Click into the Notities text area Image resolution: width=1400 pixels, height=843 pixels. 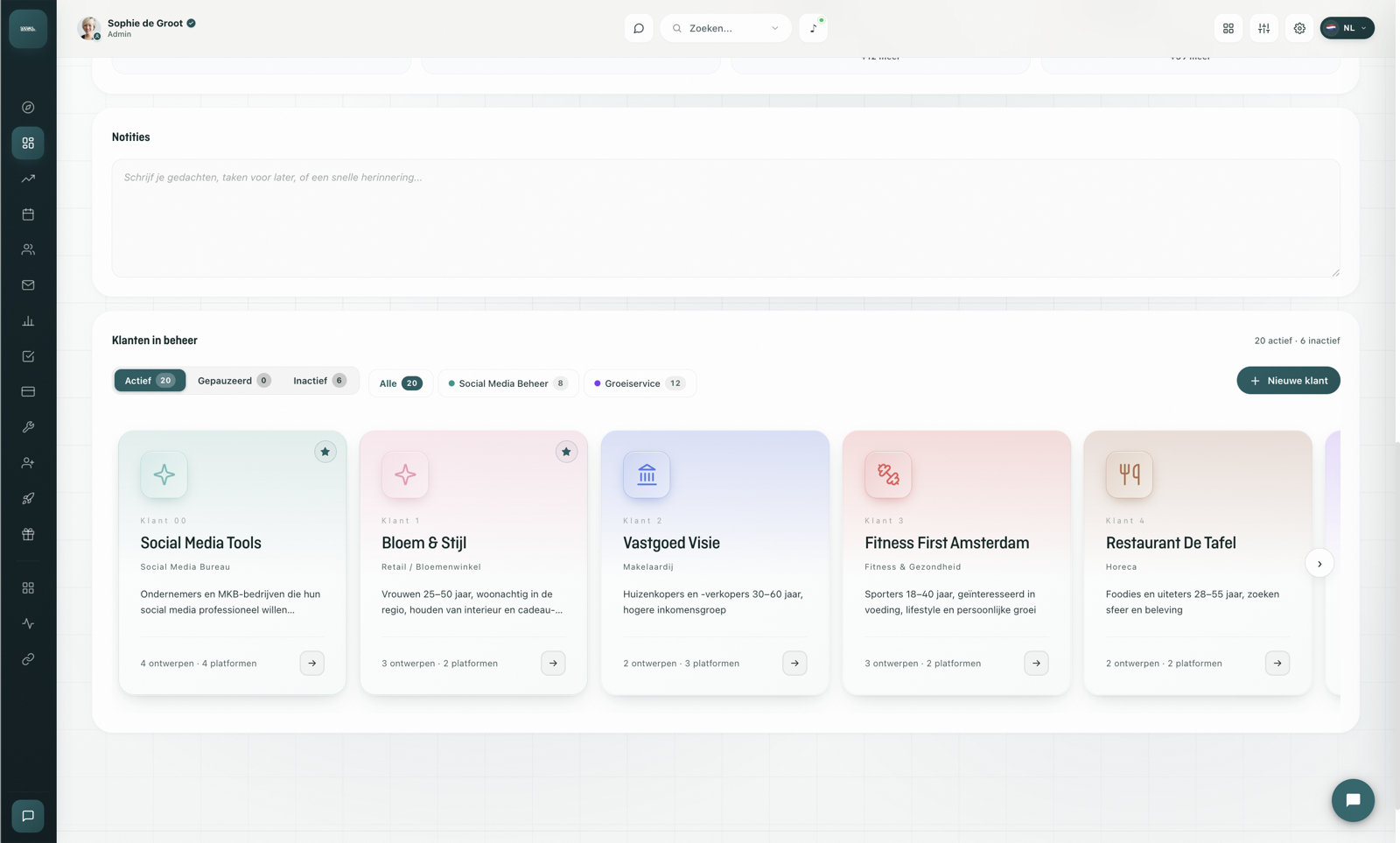click(725, 218)
